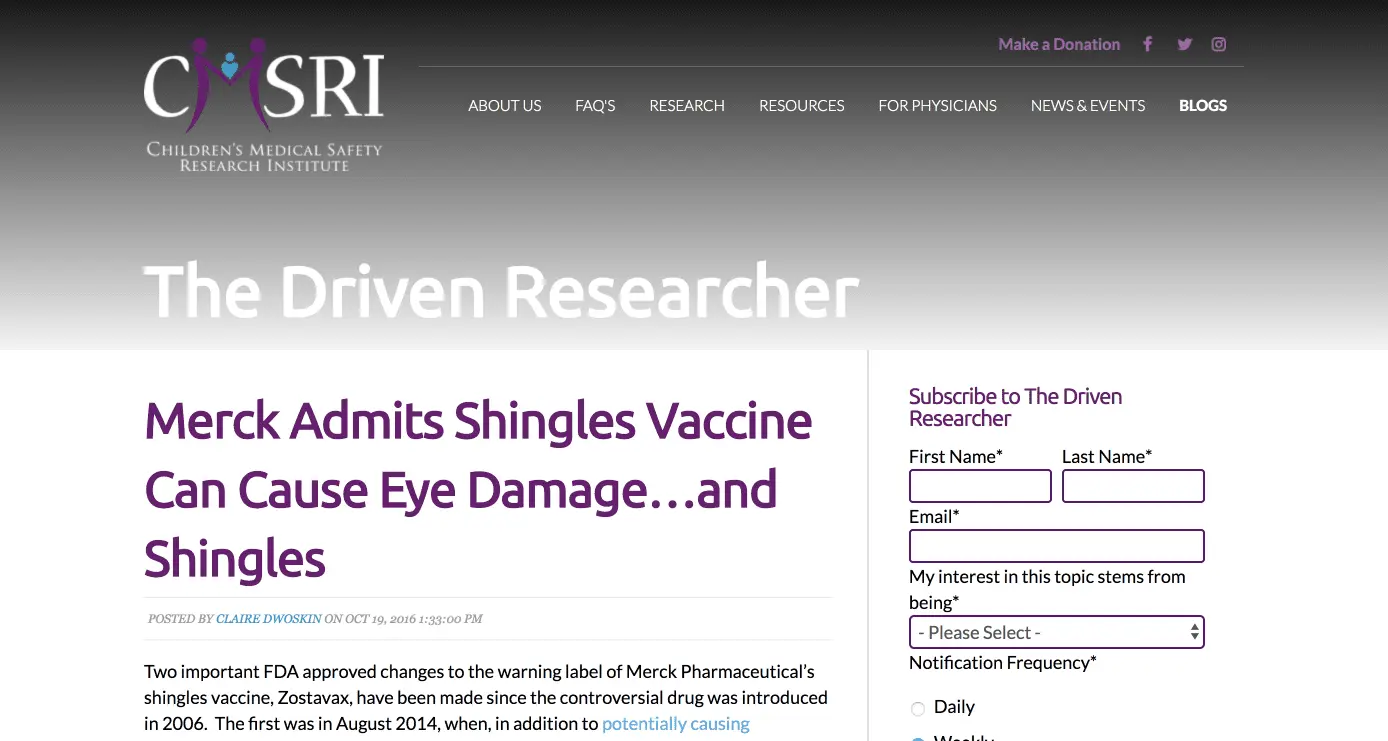Go to the Blogs section
The height and width of the screenshot is (741, 1388).
coord(1203,105)
